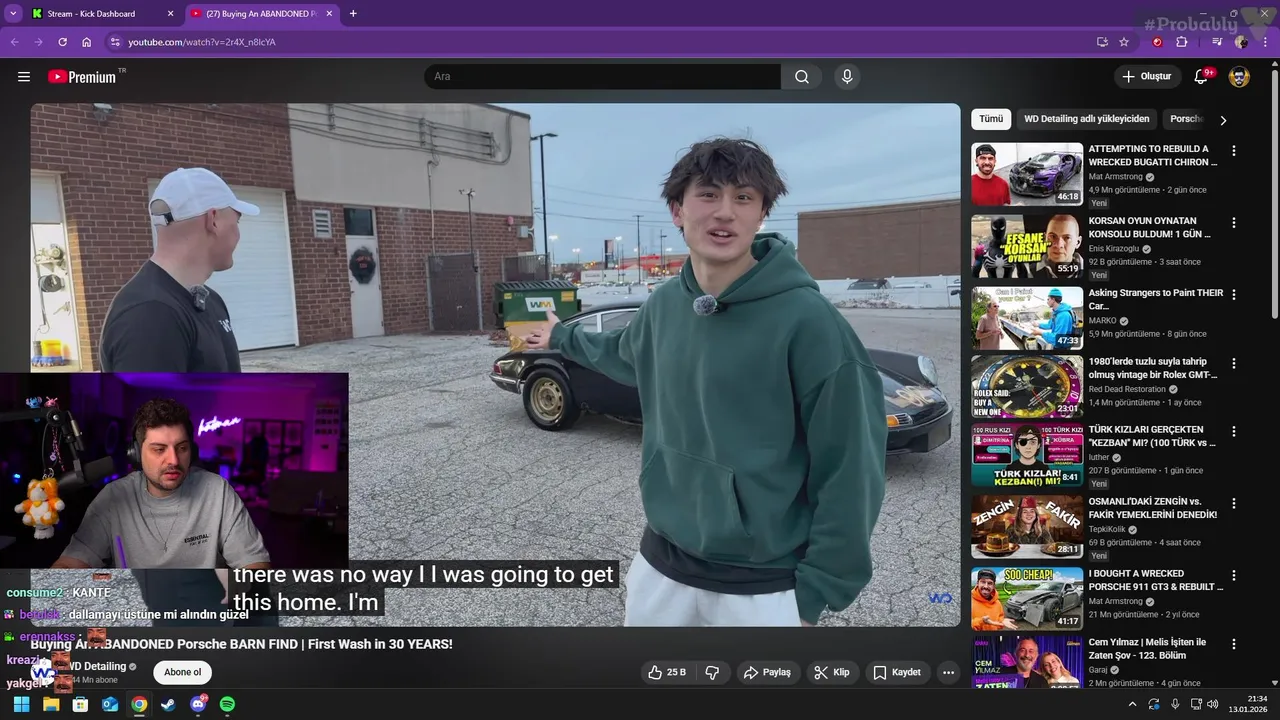Show hidden system tray icons
The image size is (1280, 720).
[1133, 704]
